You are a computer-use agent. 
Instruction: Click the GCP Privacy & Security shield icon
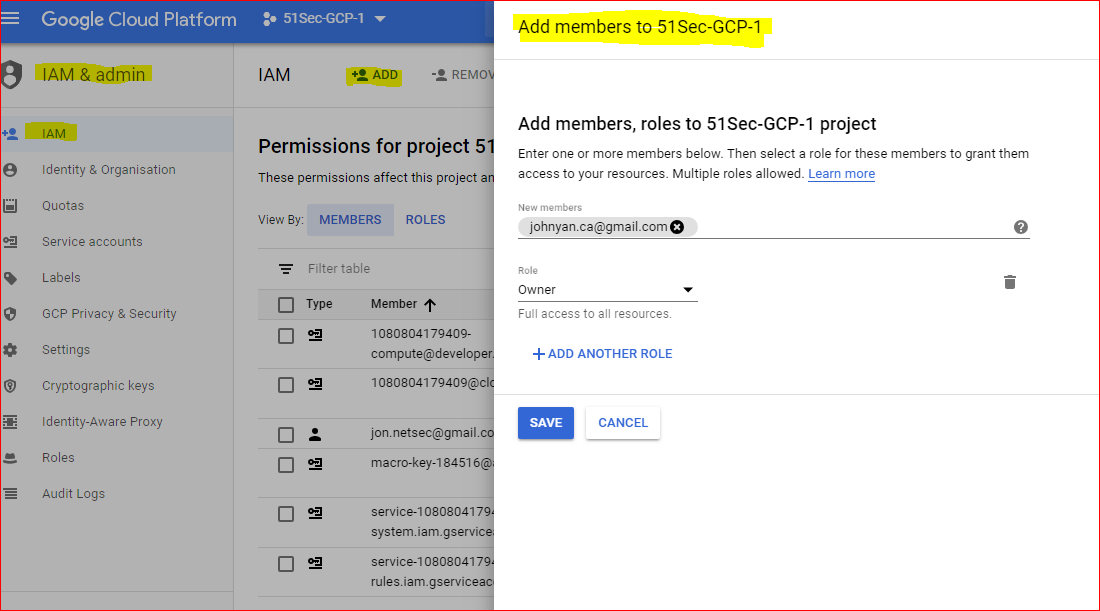(10, 314)
